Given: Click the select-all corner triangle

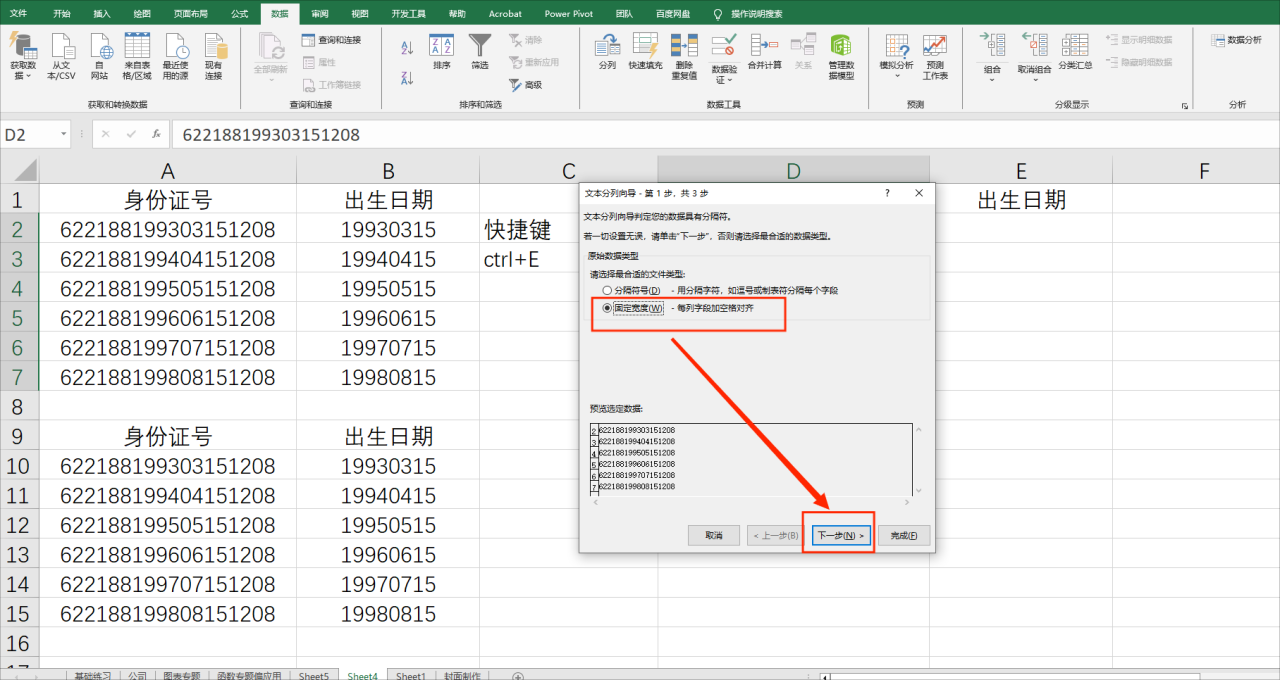Looking at the screenshot, I should click(24, 170).
